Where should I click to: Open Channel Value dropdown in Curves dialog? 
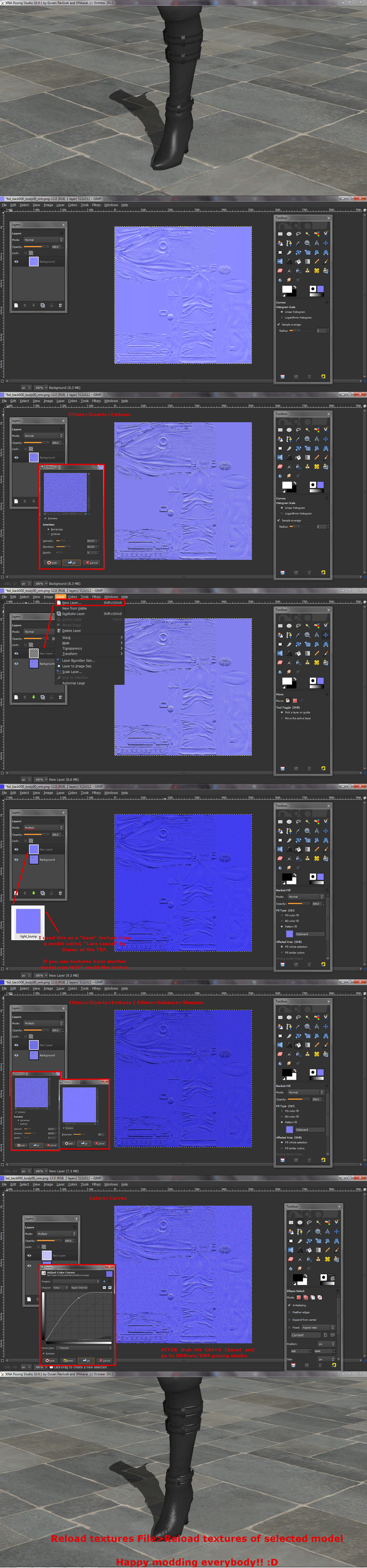[61, 1288]
